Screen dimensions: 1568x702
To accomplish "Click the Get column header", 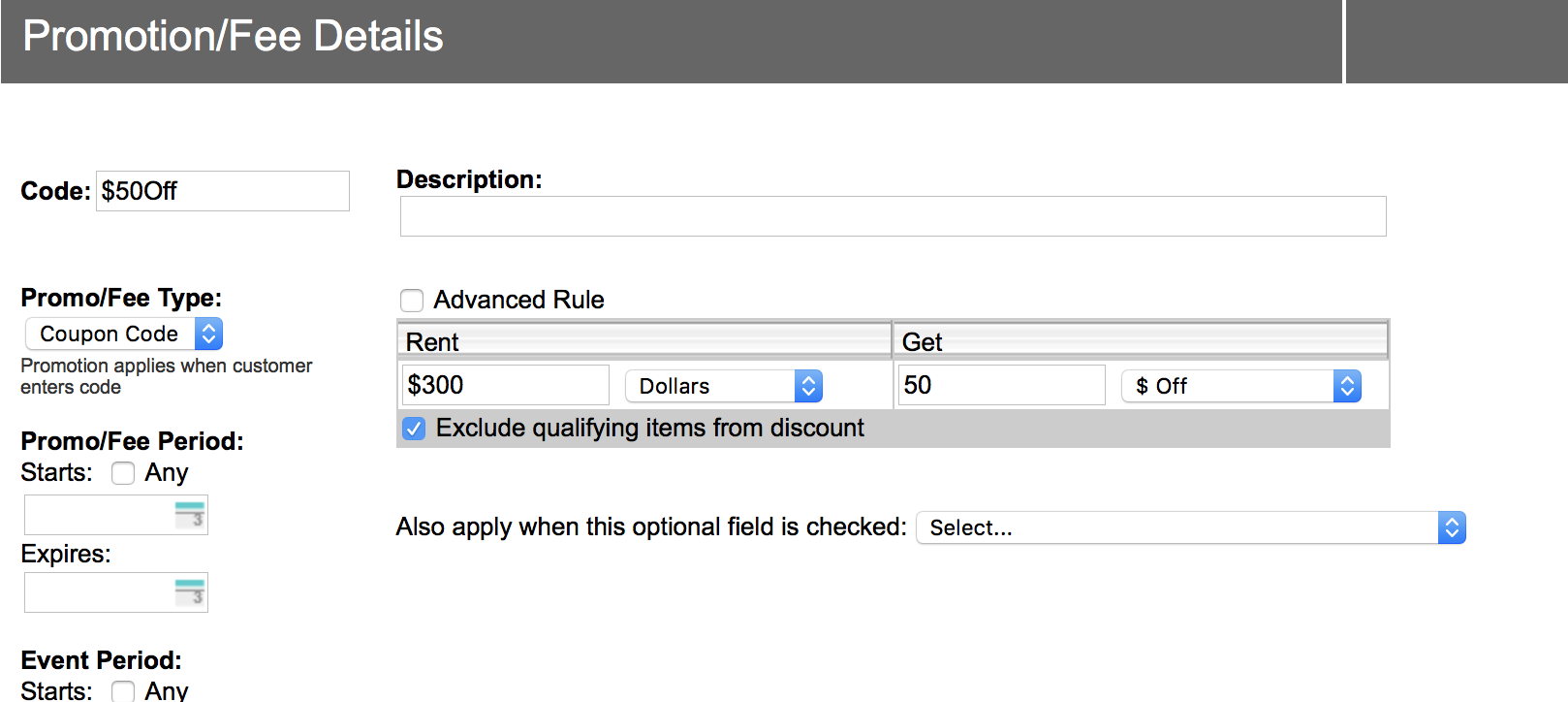I will pyautogui.click(x=1141, y=340).
